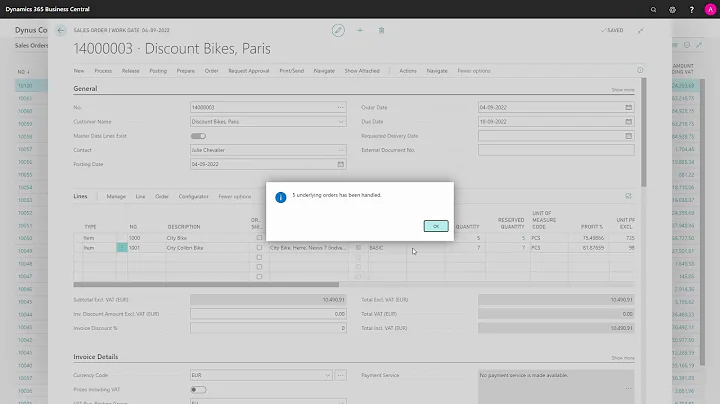Expand the Customer Name dropdown
Screen dimensions: 720x404
(x=341, y=122)
